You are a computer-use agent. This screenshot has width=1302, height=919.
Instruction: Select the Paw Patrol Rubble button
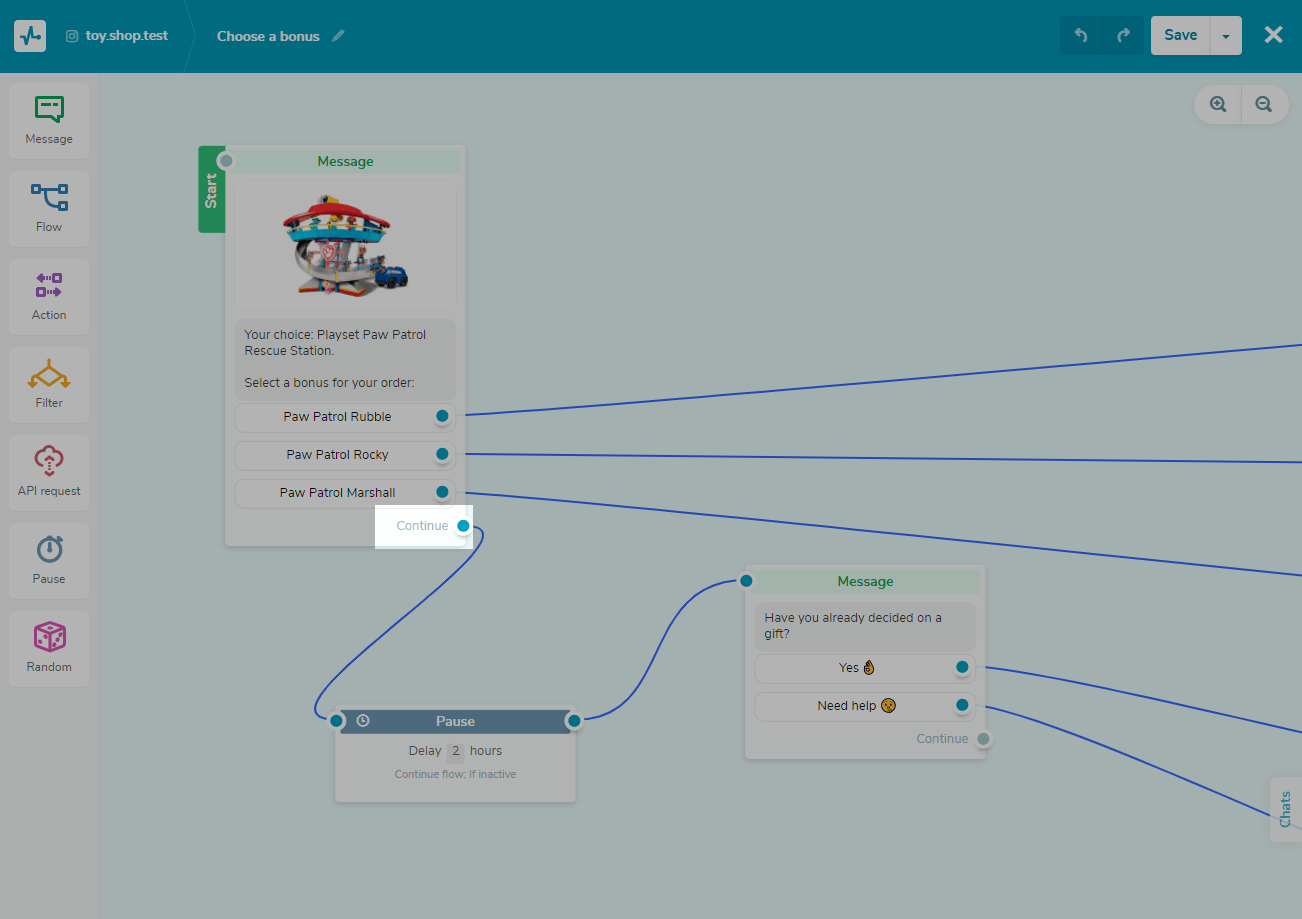tap(337, 417)
